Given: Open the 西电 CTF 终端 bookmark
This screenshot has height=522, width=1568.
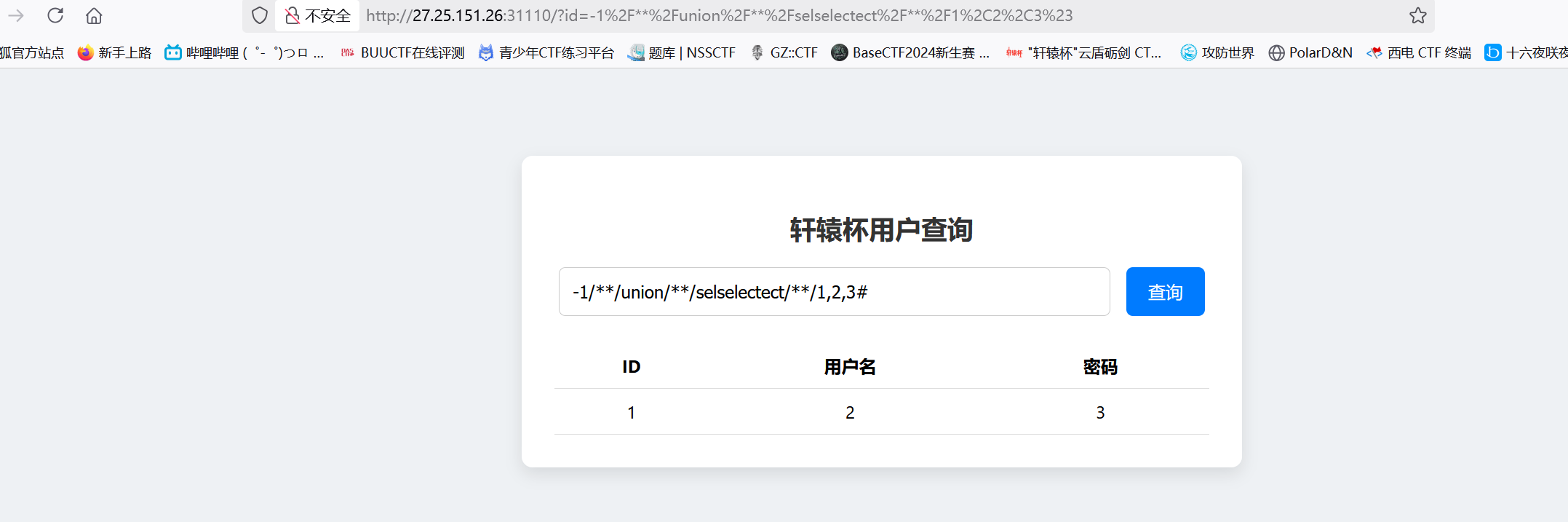Looking at the screenshot, I should point(1419,52).
